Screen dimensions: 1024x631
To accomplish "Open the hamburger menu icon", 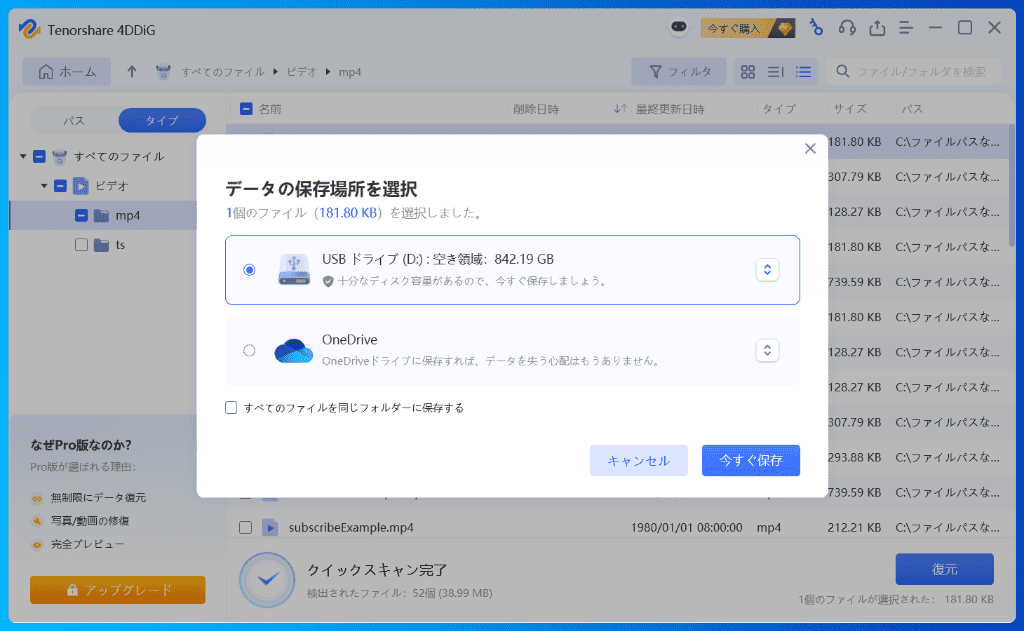I will click(906, 27).
